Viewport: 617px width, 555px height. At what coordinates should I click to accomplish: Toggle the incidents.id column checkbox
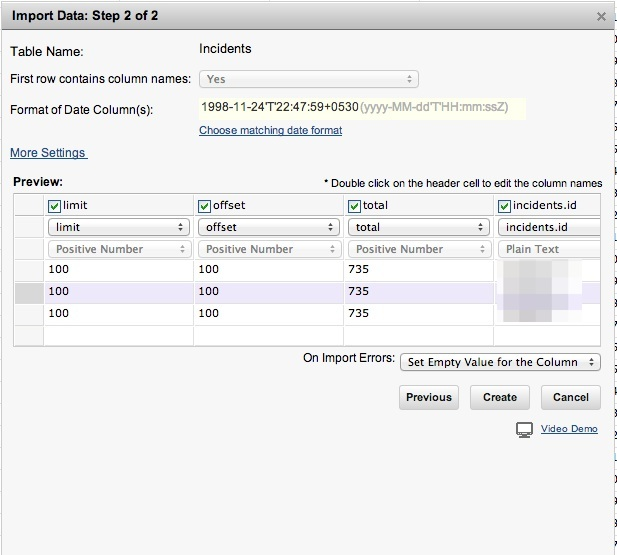[x=505, y=205]
